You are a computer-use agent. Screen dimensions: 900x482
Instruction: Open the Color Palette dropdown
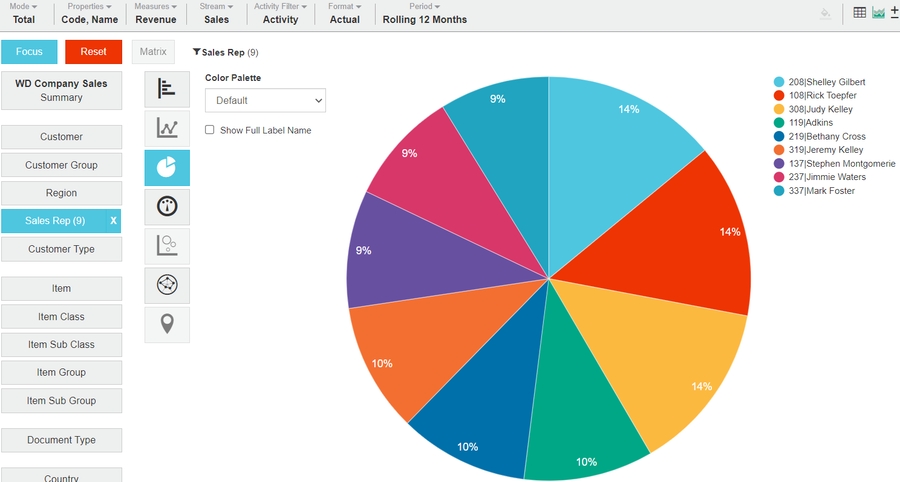(265, 100)
